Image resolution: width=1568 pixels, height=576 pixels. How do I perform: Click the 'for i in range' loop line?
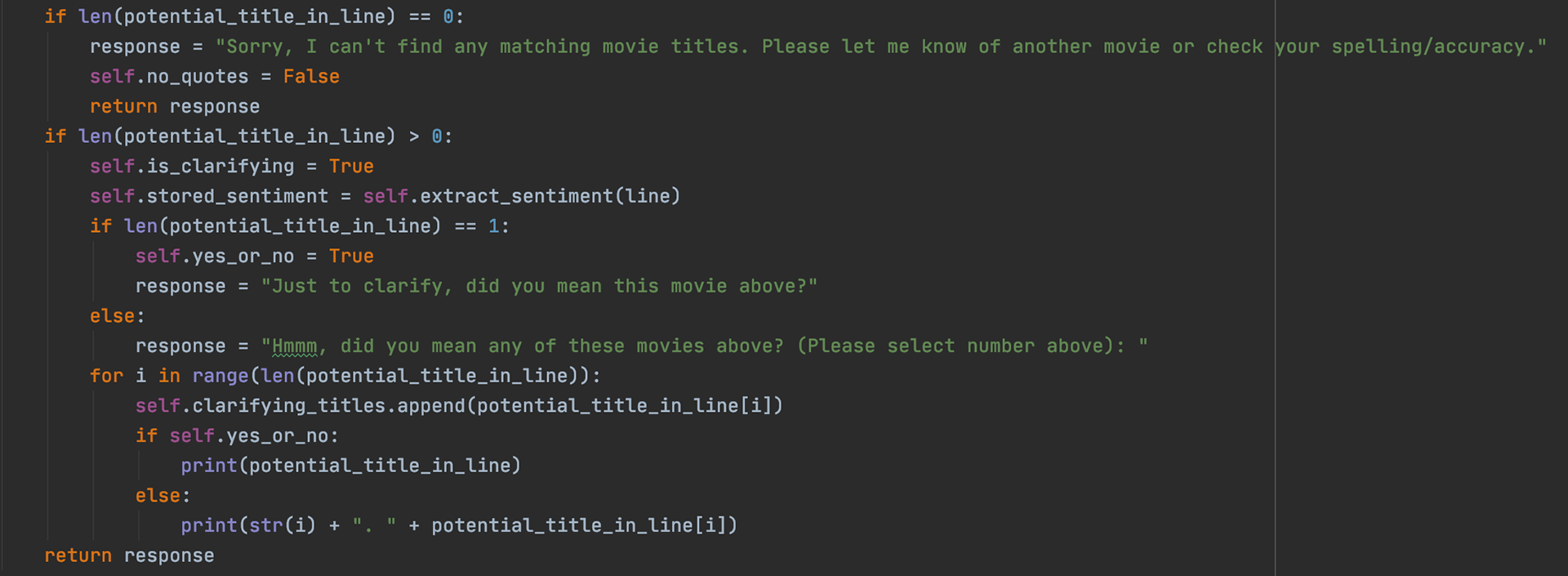345,376
